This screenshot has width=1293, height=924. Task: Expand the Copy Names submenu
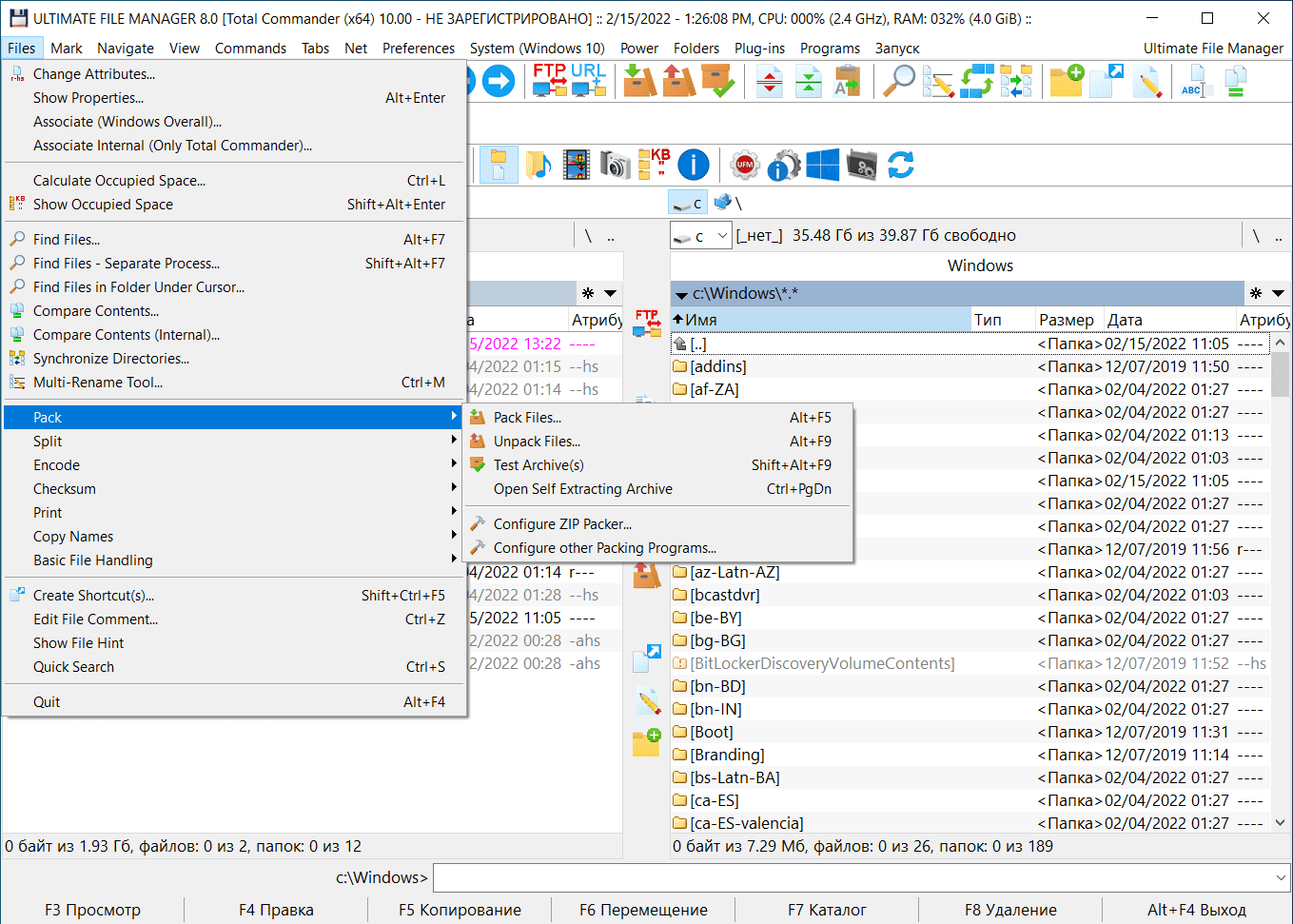point(235,537)
